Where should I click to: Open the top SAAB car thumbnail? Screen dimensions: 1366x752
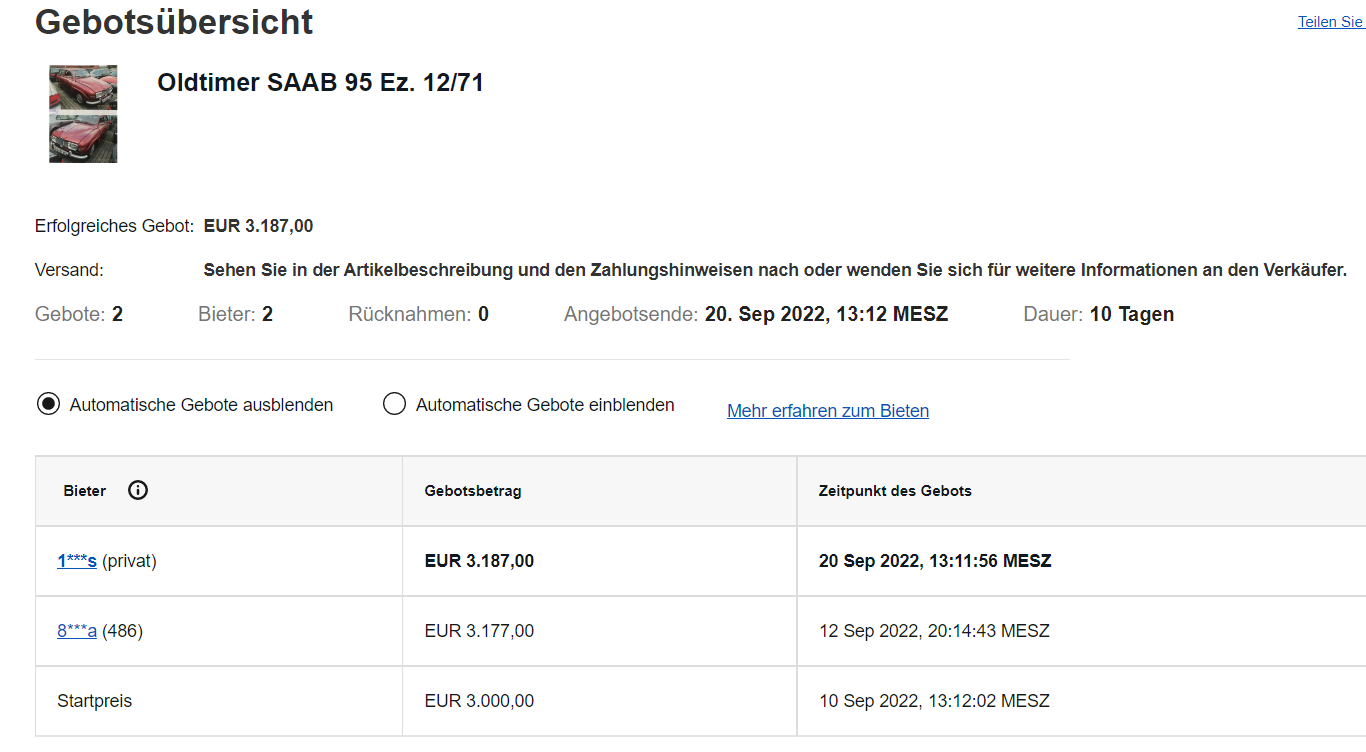coord(83,88)
